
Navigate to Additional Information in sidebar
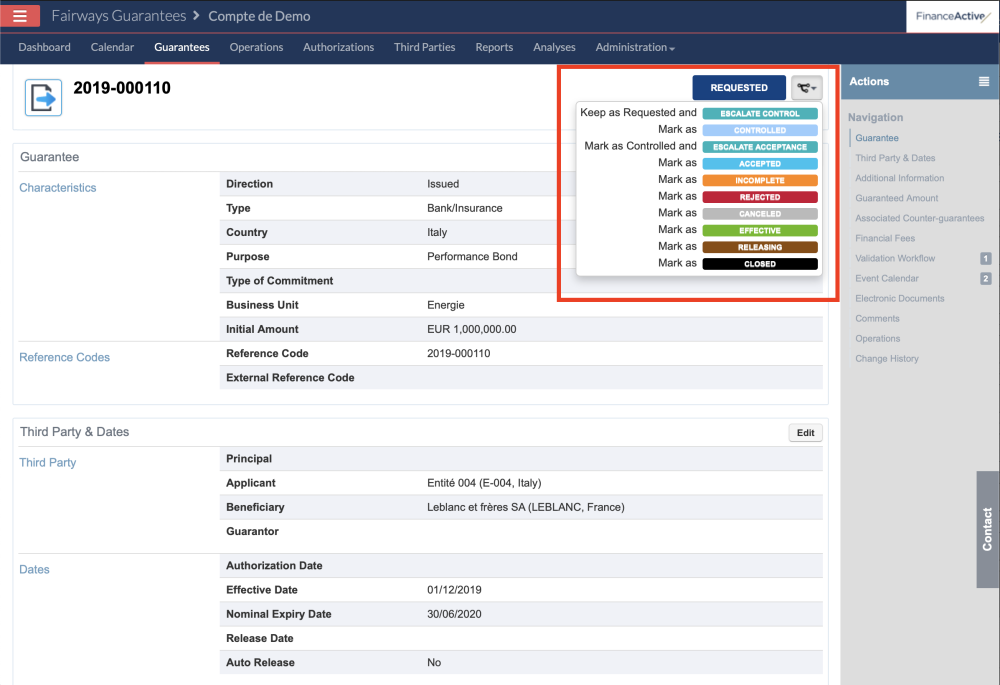pos(900,178)
